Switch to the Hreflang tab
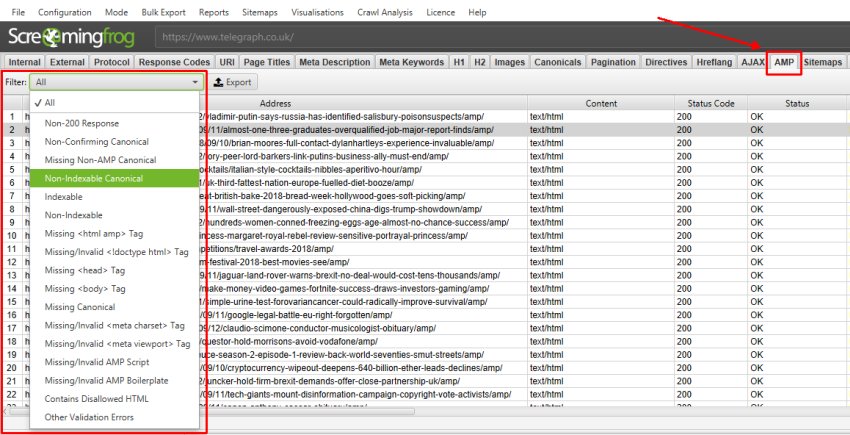This screenshot has width=850, height=435. (x=715, y=62)
